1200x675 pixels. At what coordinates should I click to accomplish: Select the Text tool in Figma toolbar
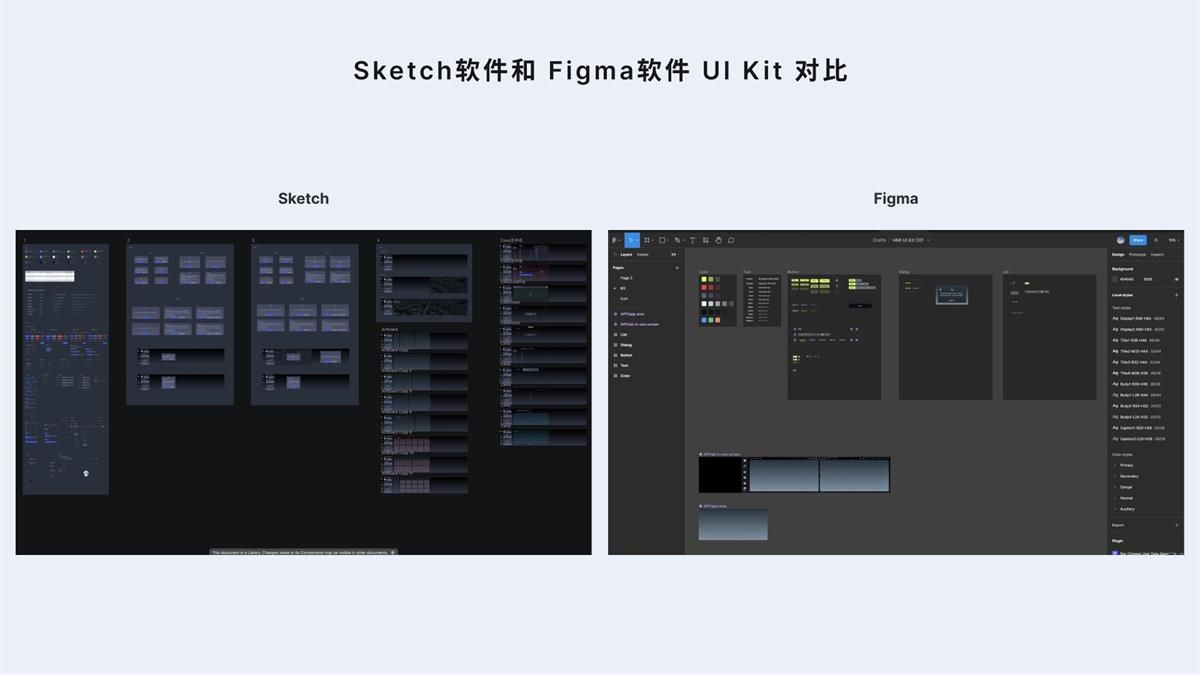[x=692, y=240]
